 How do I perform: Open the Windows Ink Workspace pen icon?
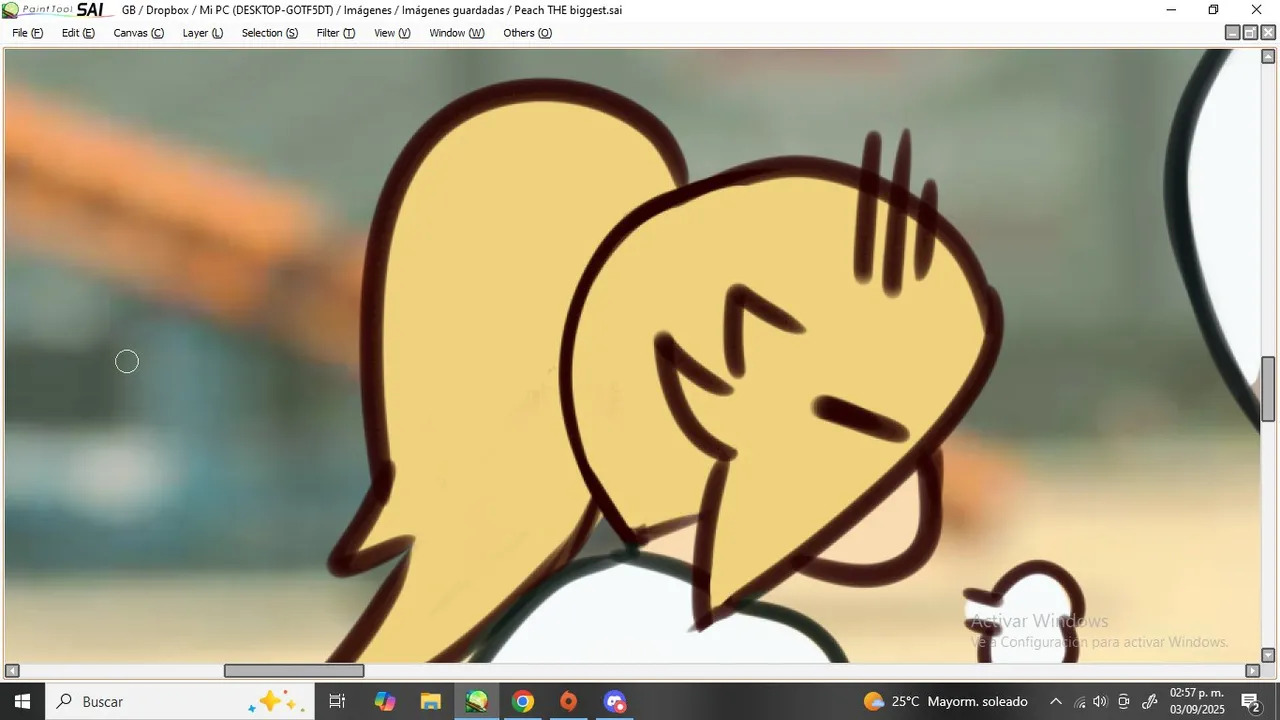(x=1150, y=702)
